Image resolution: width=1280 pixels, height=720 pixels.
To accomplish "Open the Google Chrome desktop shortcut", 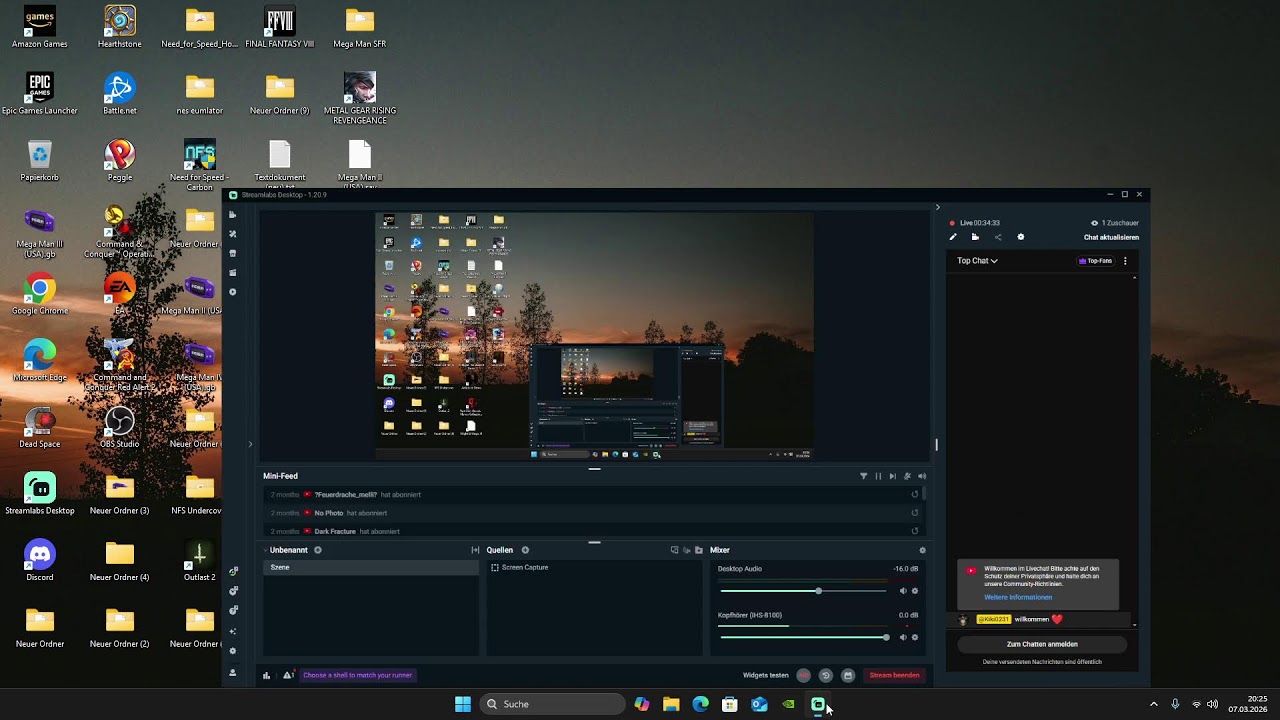I will 40,294.
